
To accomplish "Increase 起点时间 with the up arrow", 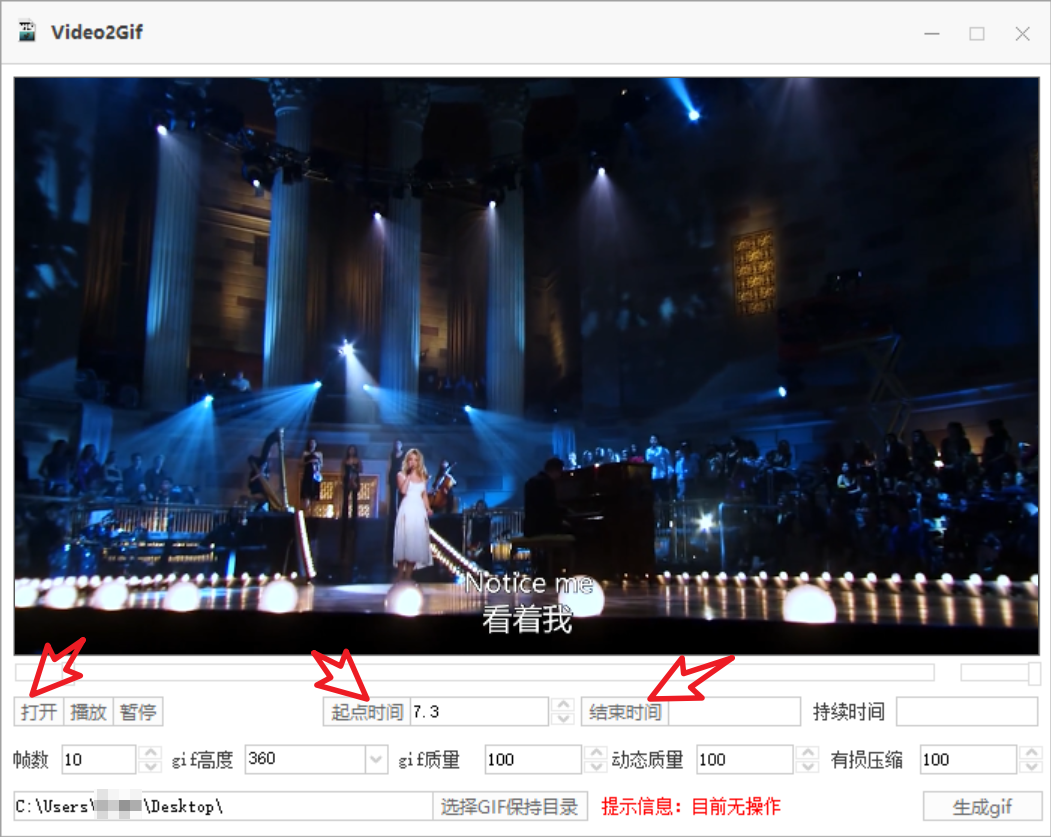I will [564, 705].
